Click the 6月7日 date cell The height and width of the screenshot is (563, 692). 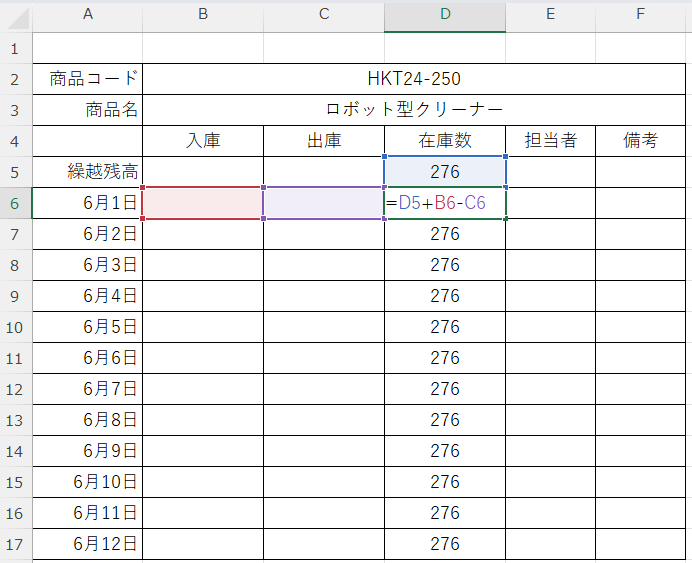click(88, 389)
